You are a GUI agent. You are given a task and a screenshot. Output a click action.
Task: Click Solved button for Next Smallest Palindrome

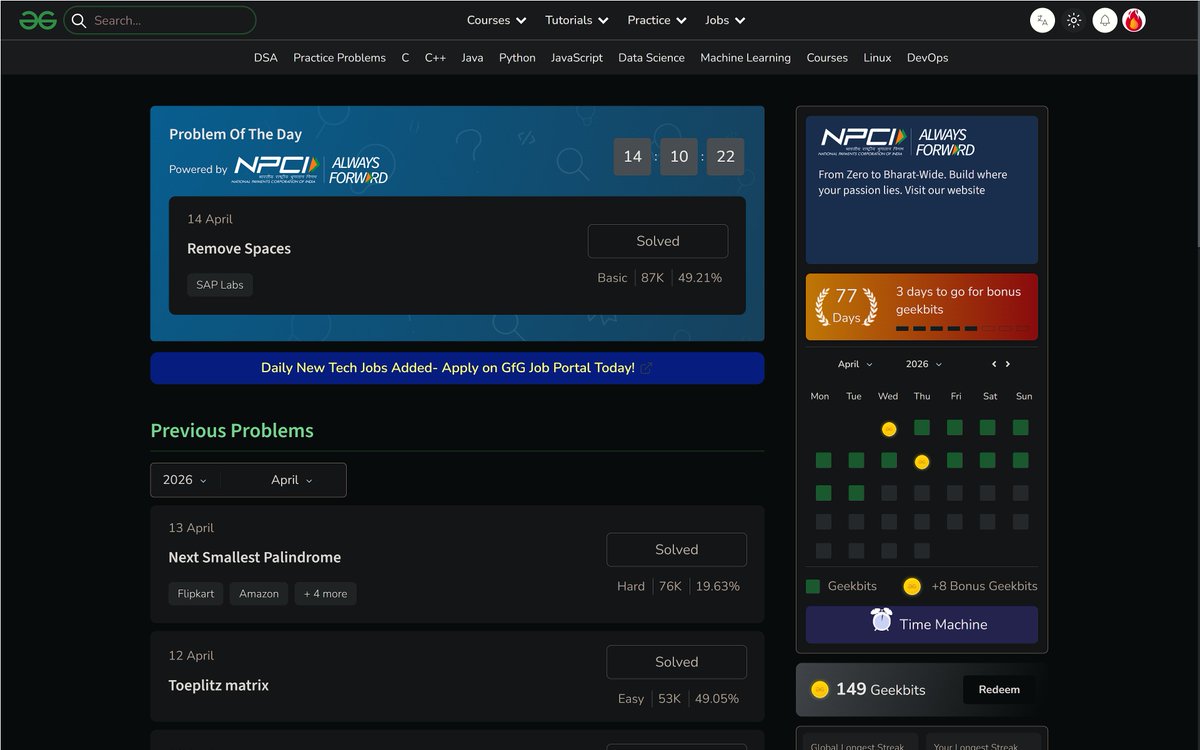click(x=676, y=549)
